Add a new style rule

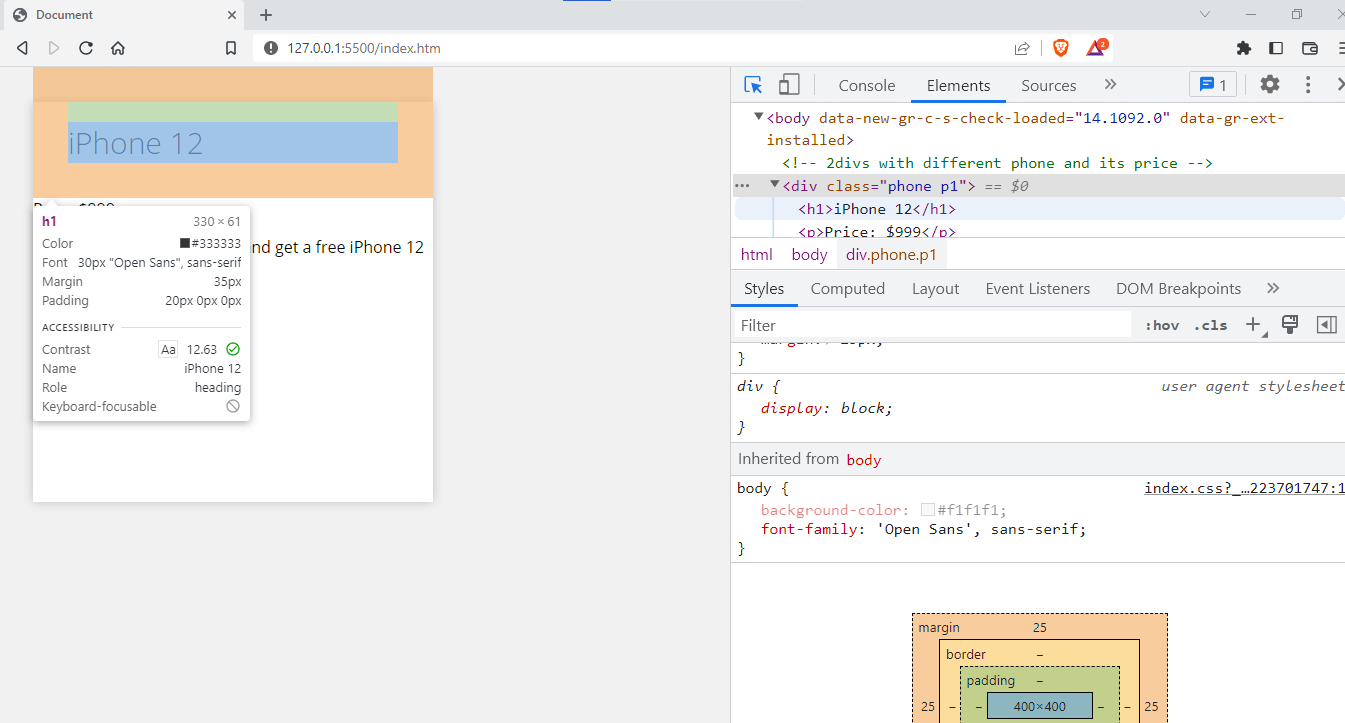(1254, 325)
